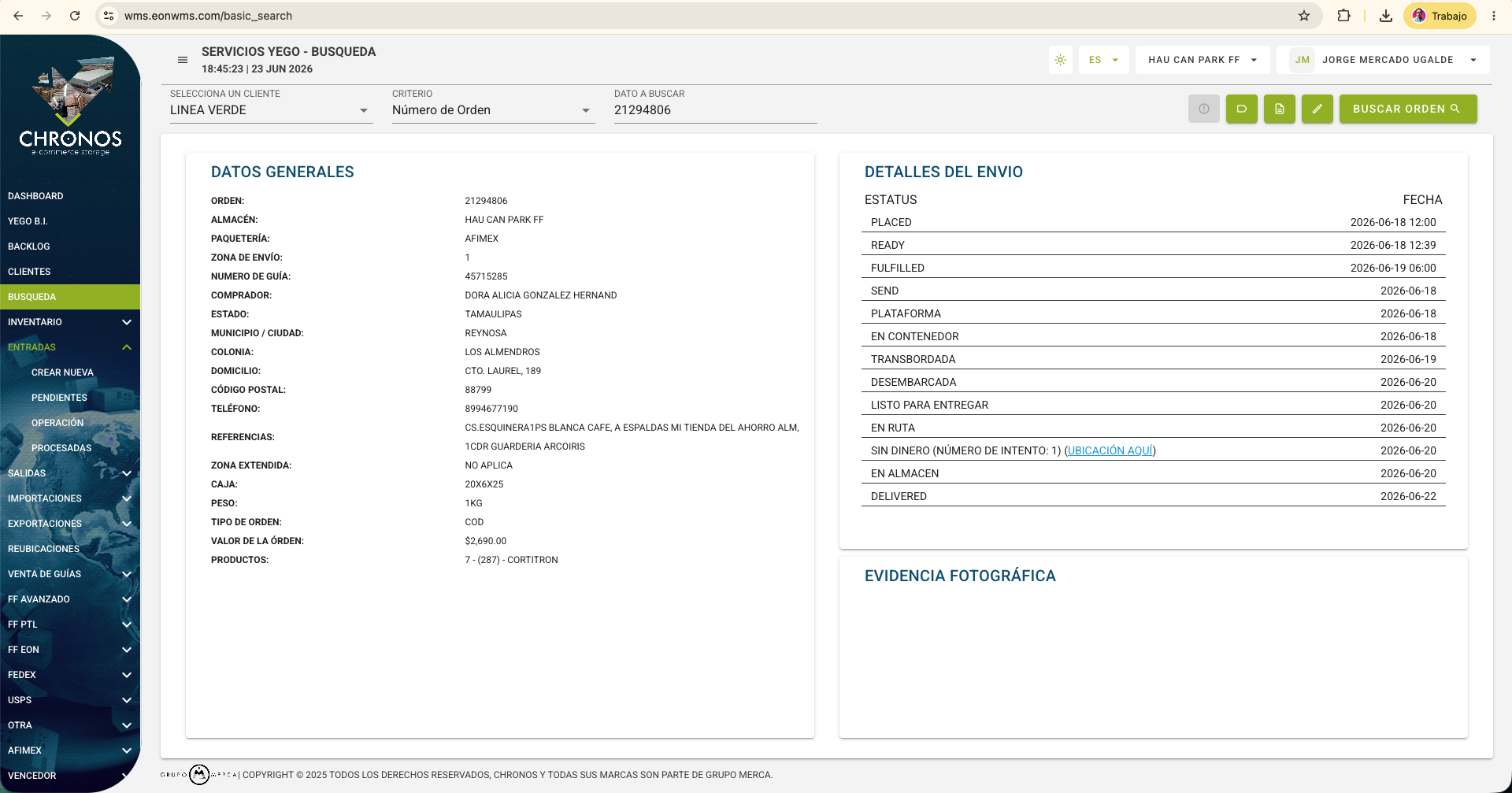Expand the FEDEX sidebar section
Viewport: 1512px width, 793px height.
[70, 675]
